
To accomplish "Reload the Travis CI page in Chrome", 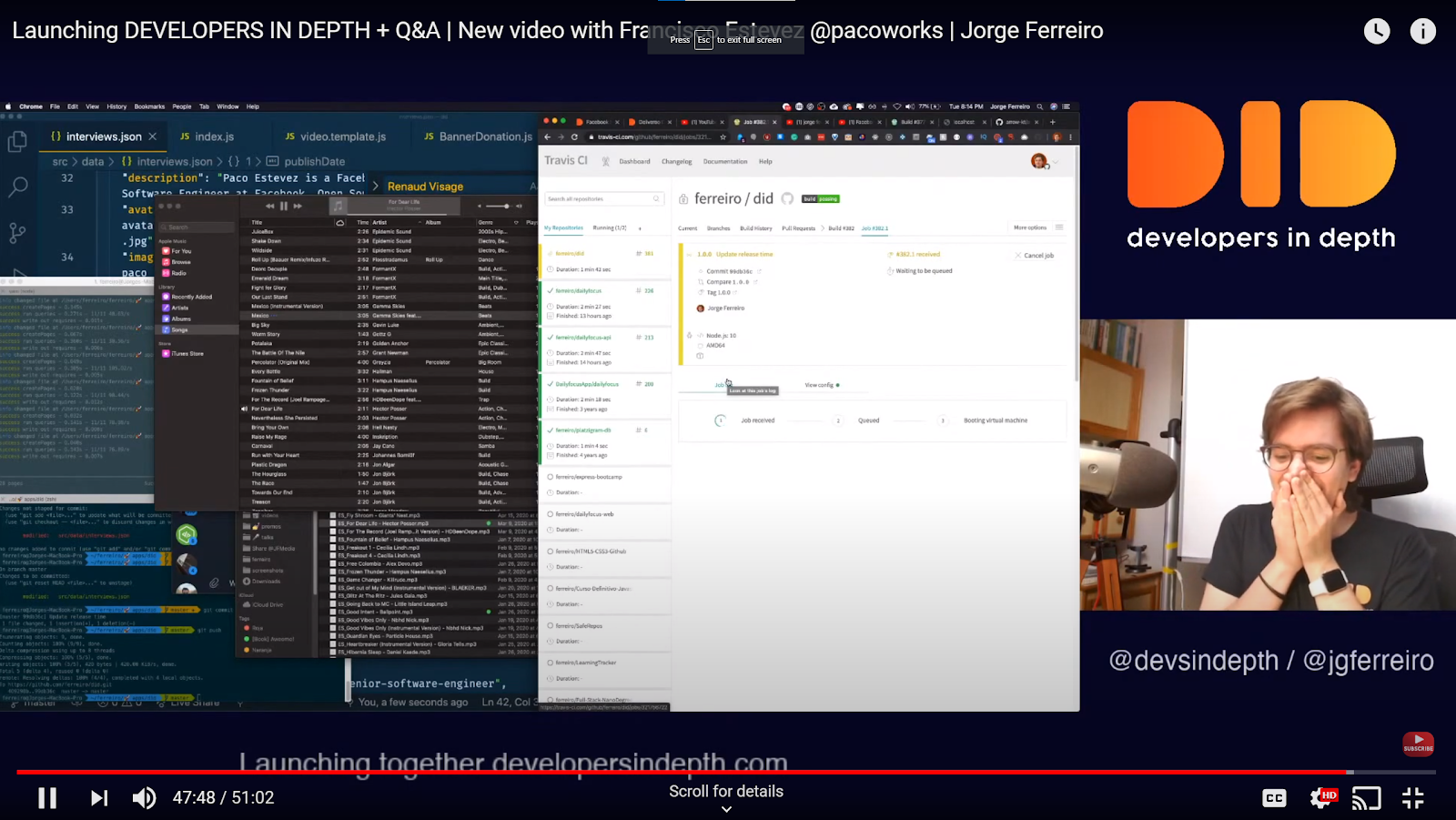I will pyautogui.click(x=574, y=137).
